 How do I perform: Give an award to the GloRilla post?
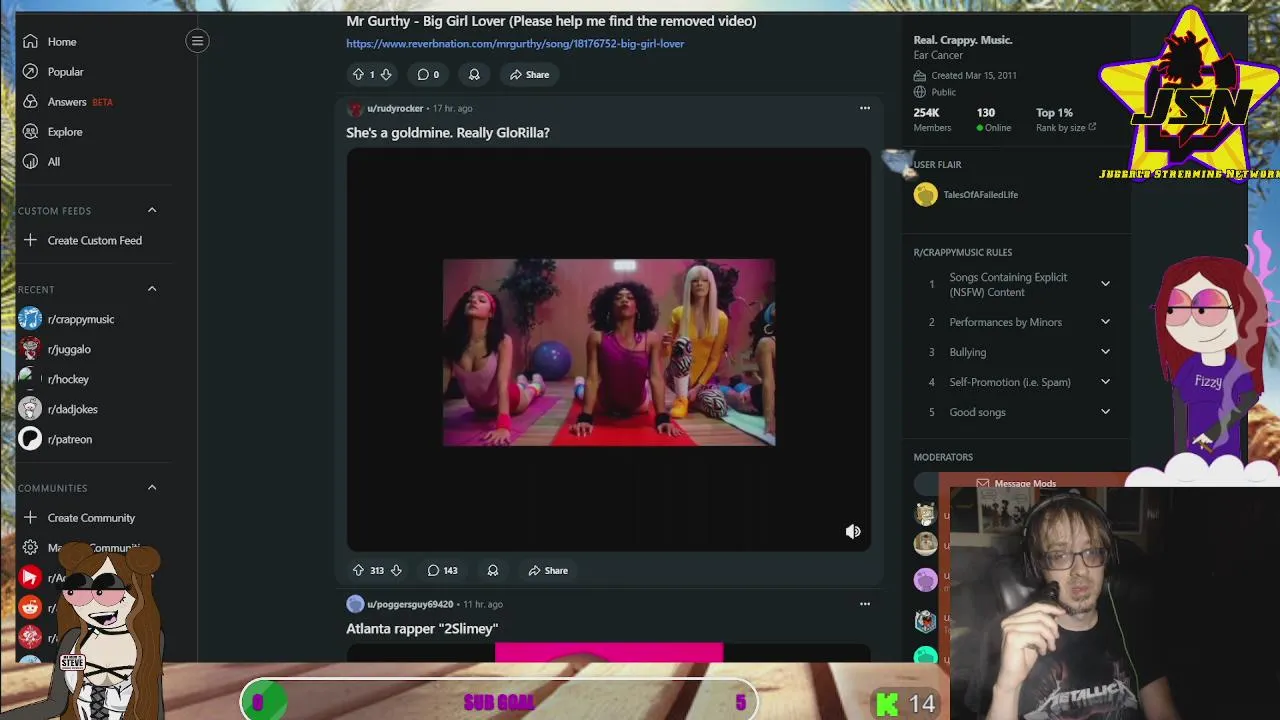point(492,570)
